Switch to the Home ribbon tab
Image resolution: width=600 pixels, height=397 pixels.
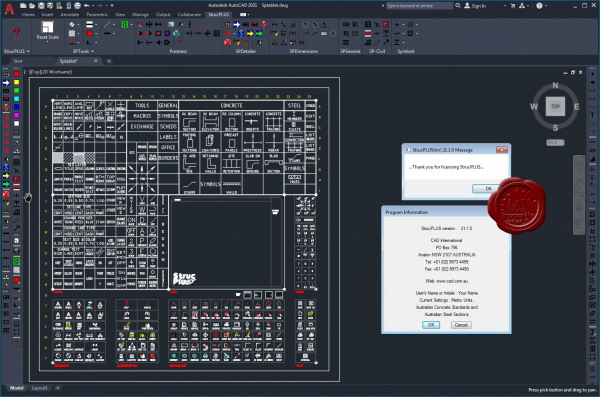28,15
